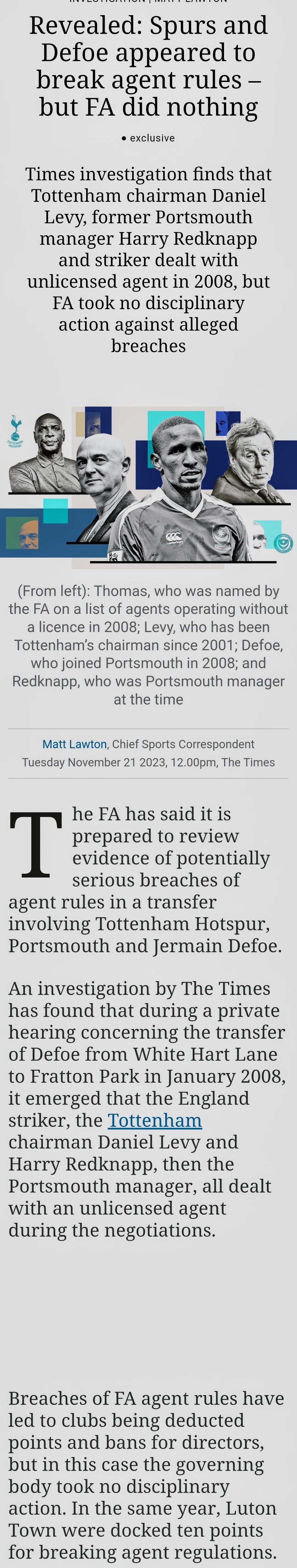Click the image caption starting From left
Screen dimensions: 297x1568
(x=148, y=645)
